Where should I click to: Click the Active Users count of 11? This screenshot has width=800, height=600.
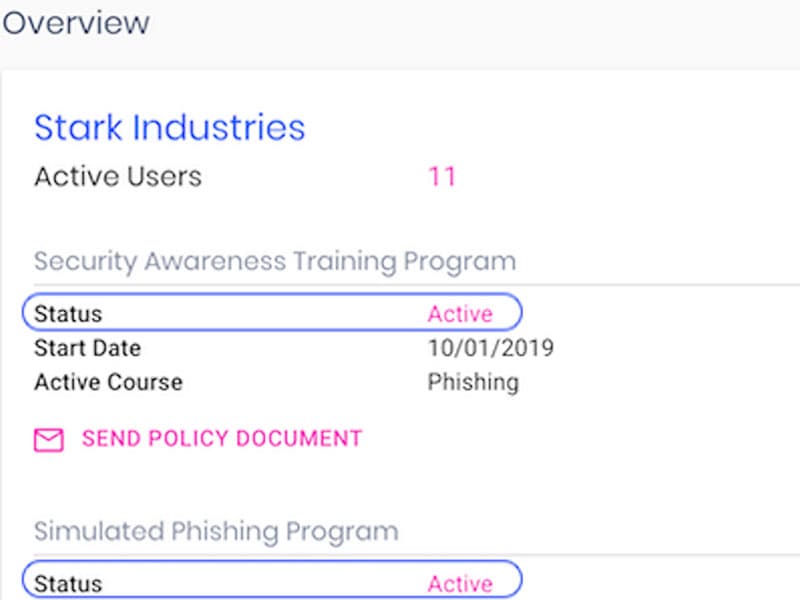tap(442, 178)
